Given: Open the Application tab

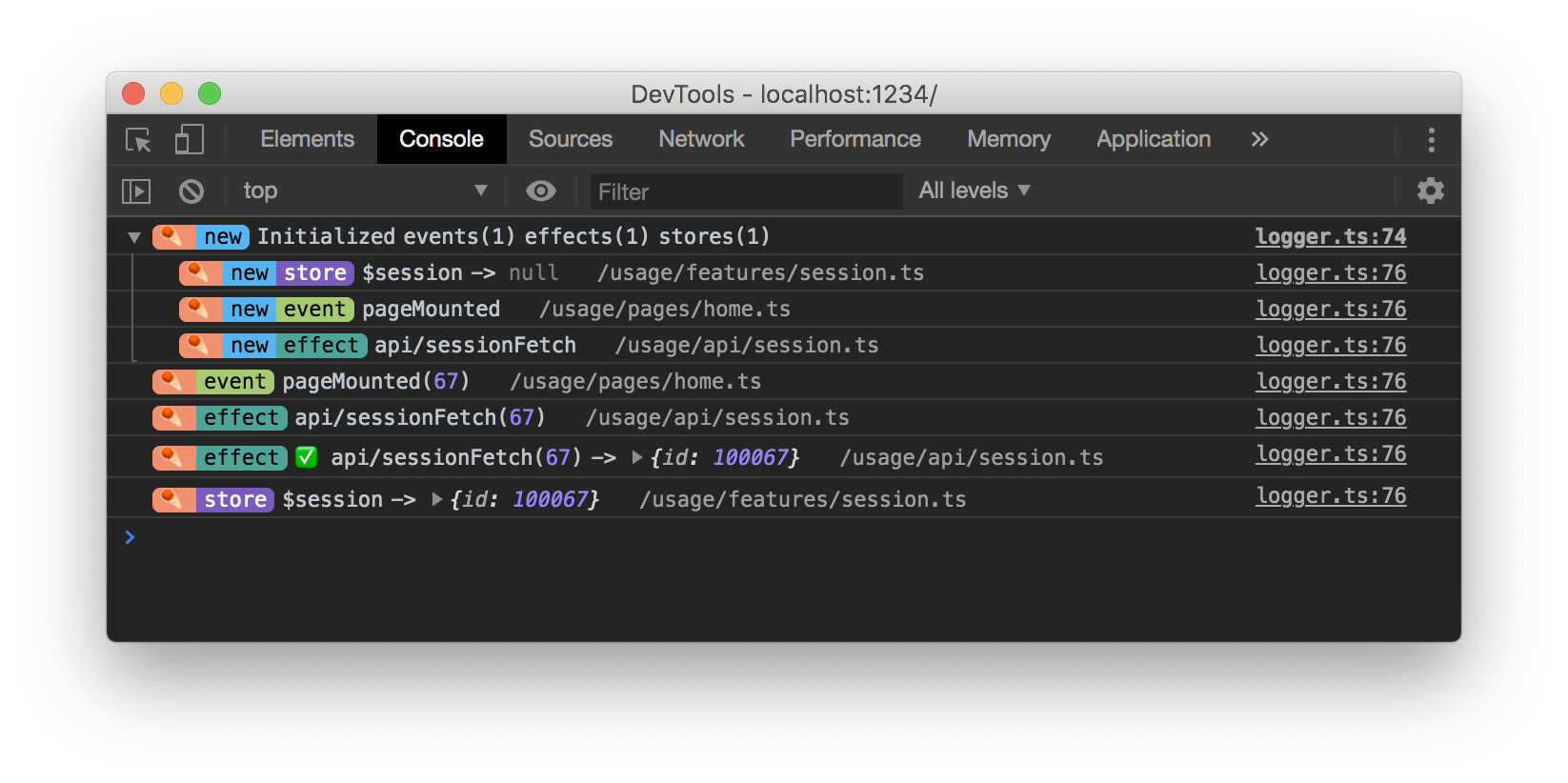Looking at the screenshot, I should click(x=1153, y=139).
